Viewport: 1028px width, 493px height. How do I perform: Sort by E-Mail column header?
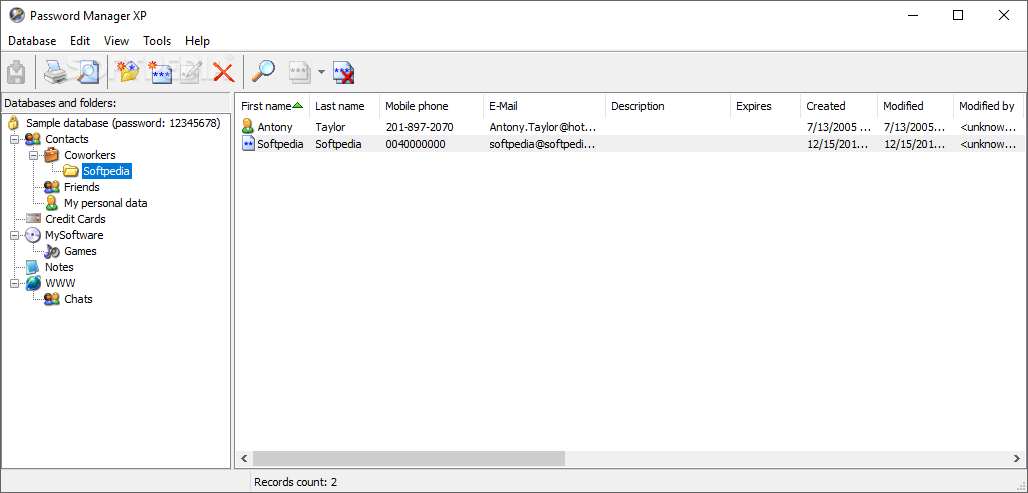click(x=544, y=106)
